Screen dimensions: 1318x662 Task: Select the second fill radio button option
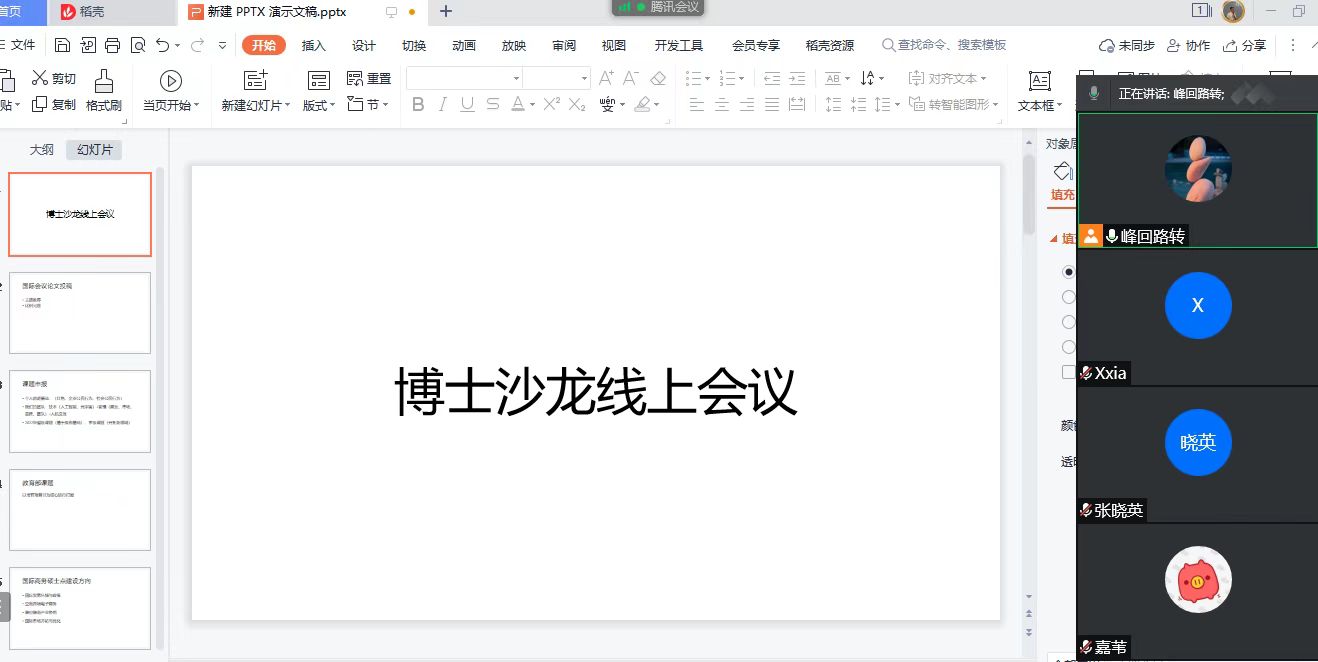pyautogui.click(x=1069, y=297)
